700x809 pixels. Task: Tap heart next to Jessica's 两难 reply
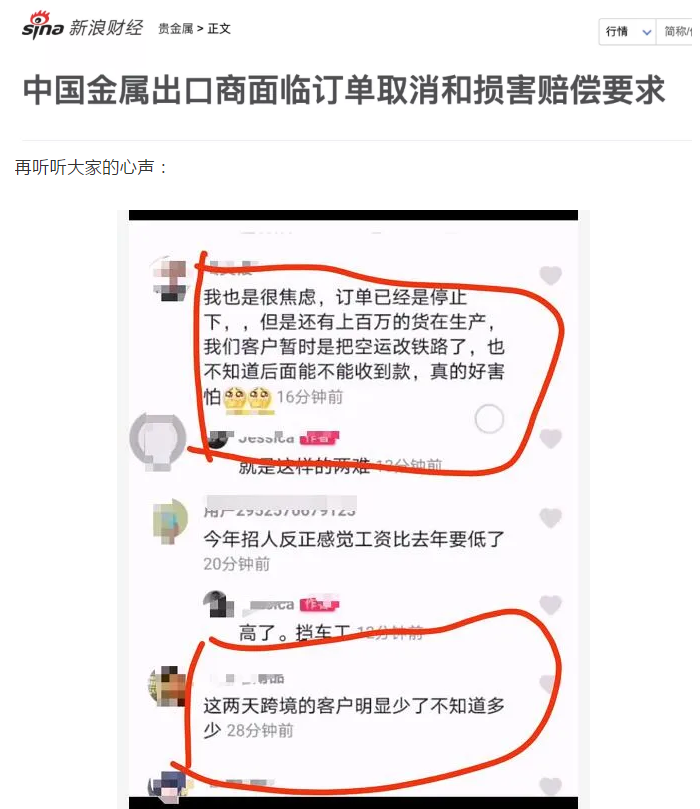(550, 439)
